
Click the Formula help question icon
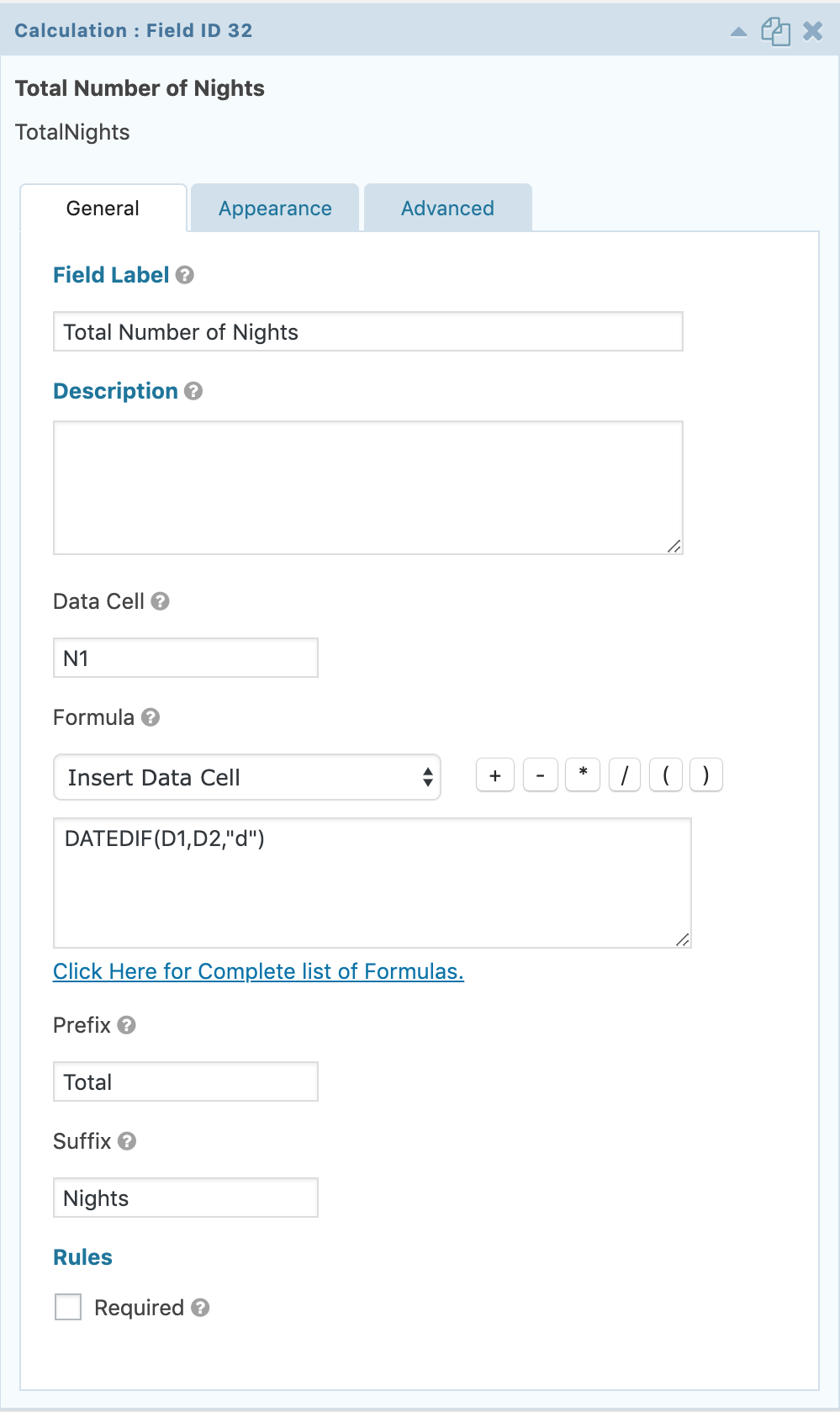pos(151,717)
